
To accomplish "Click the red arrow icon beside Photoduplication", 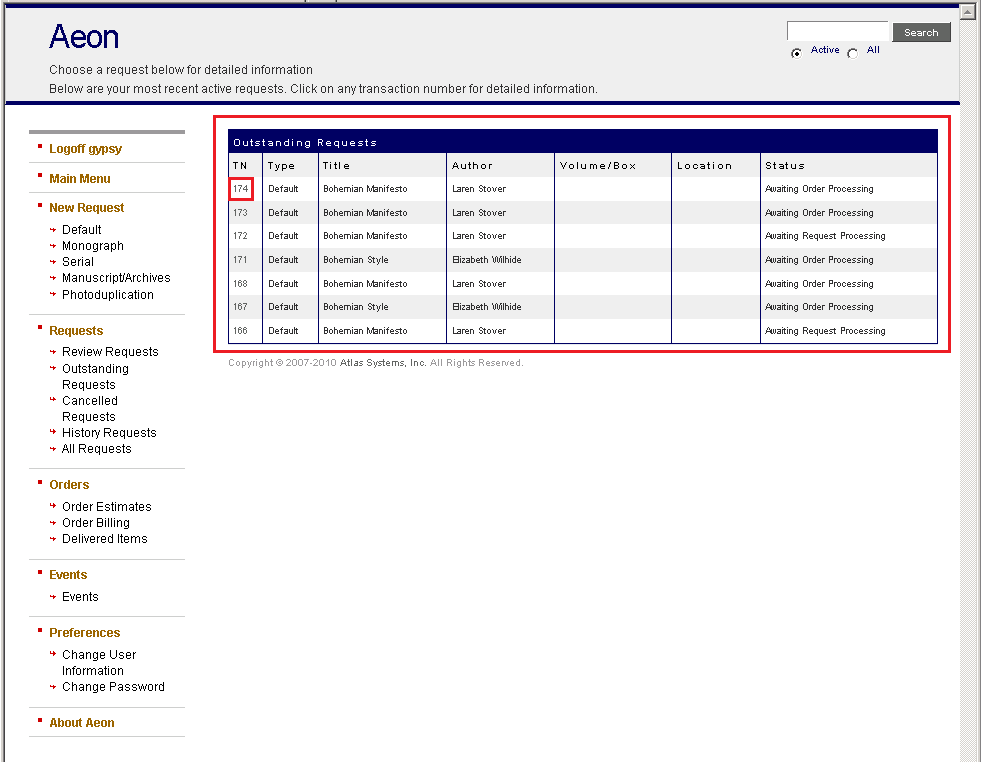I will [x=53, y=294].
